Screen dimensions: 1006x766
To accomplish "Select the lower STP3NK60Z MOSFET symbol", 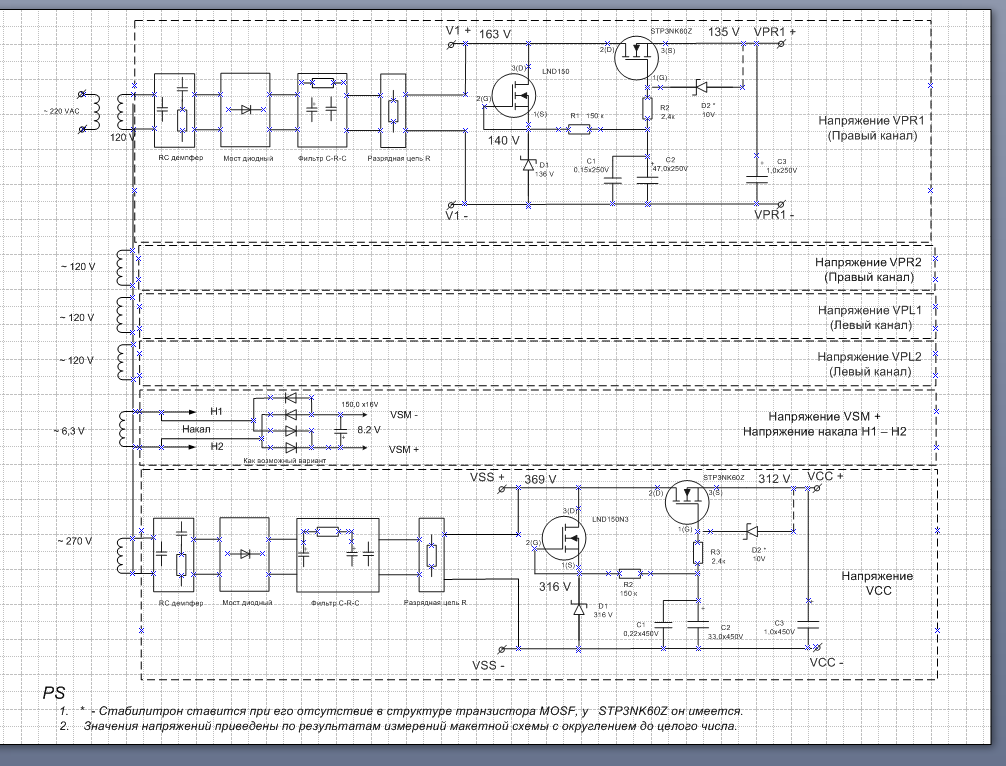I will [688, 504].
